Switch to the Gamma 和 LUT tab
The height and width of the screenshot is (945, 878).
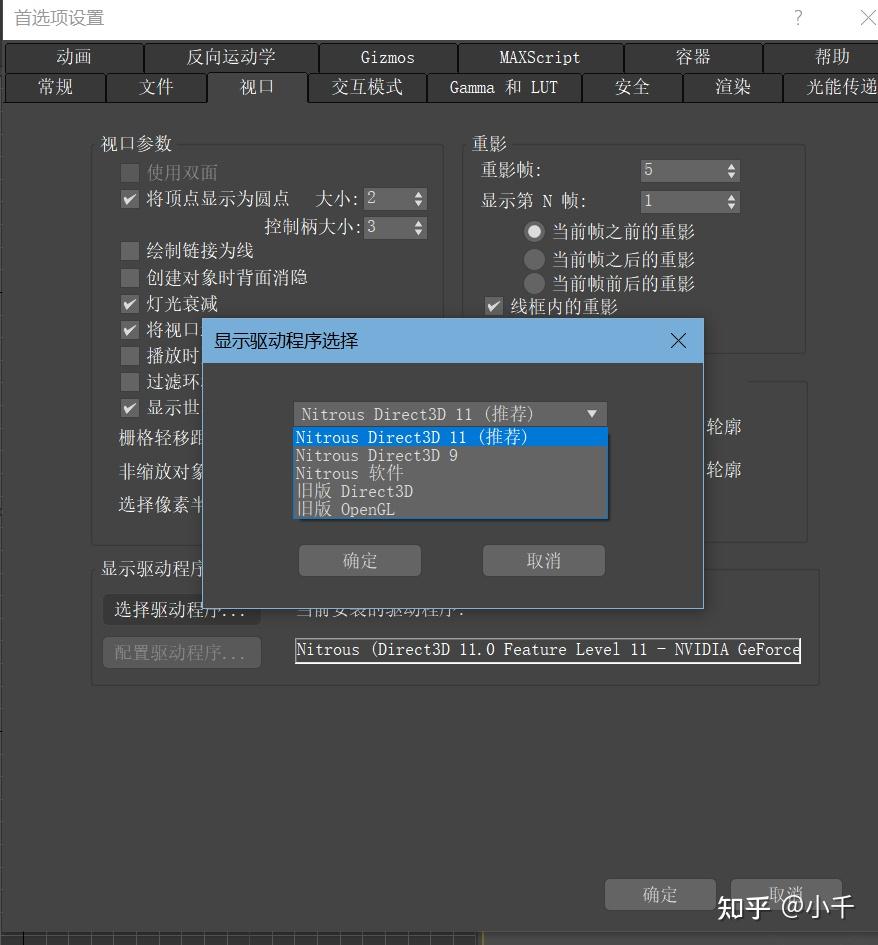tap(504, 88)
